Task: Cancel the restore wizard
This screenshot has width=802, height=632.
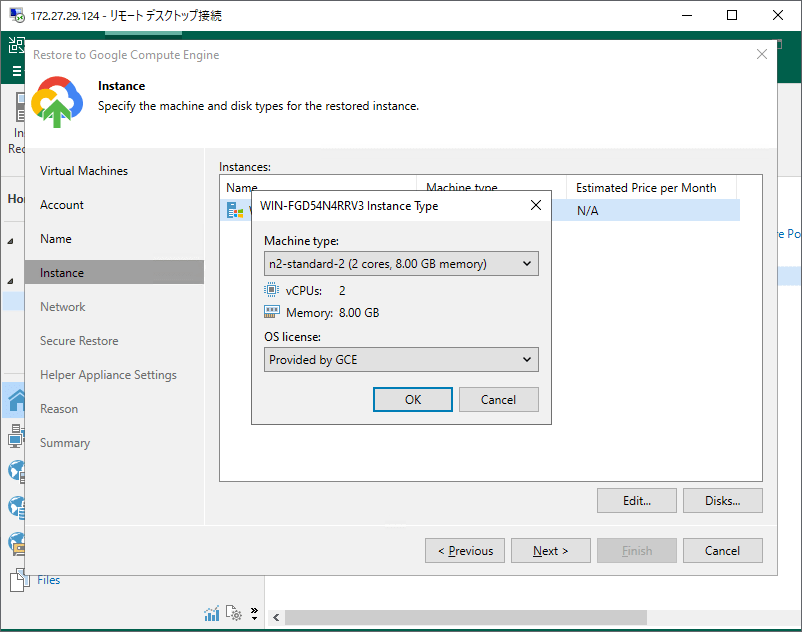Action: 723,551
